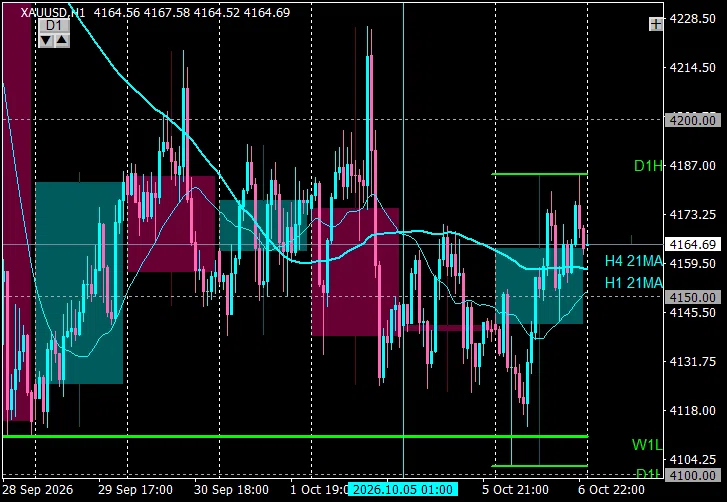Click the 29 Sep 17:00 time label

point(135,490)
